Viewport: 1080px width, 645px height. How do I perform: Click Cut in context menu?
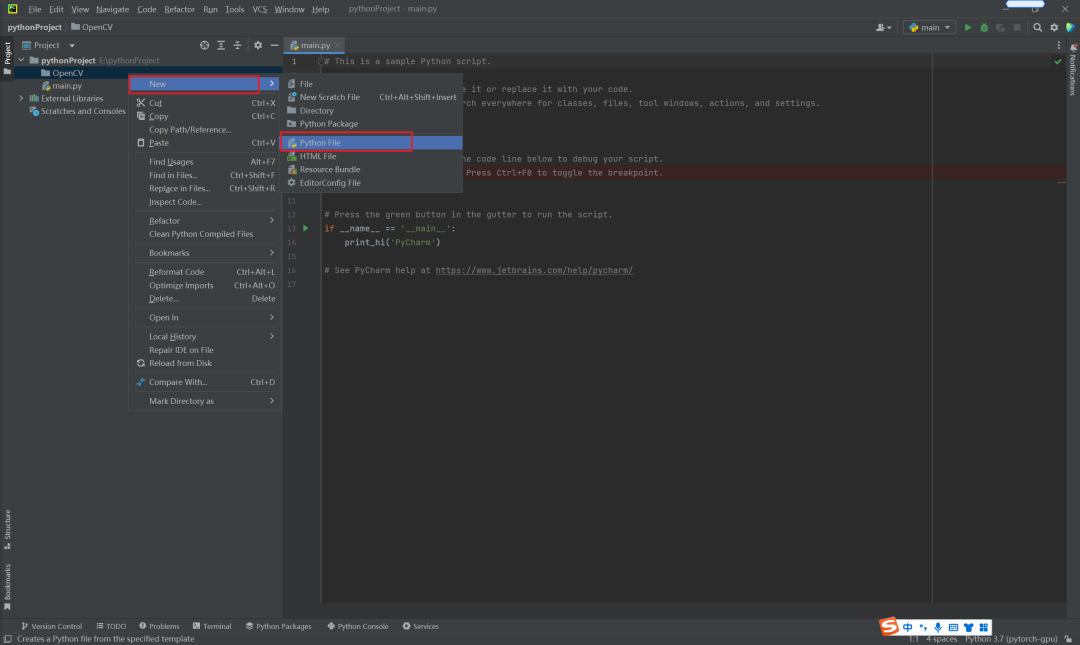coord(205,103)
